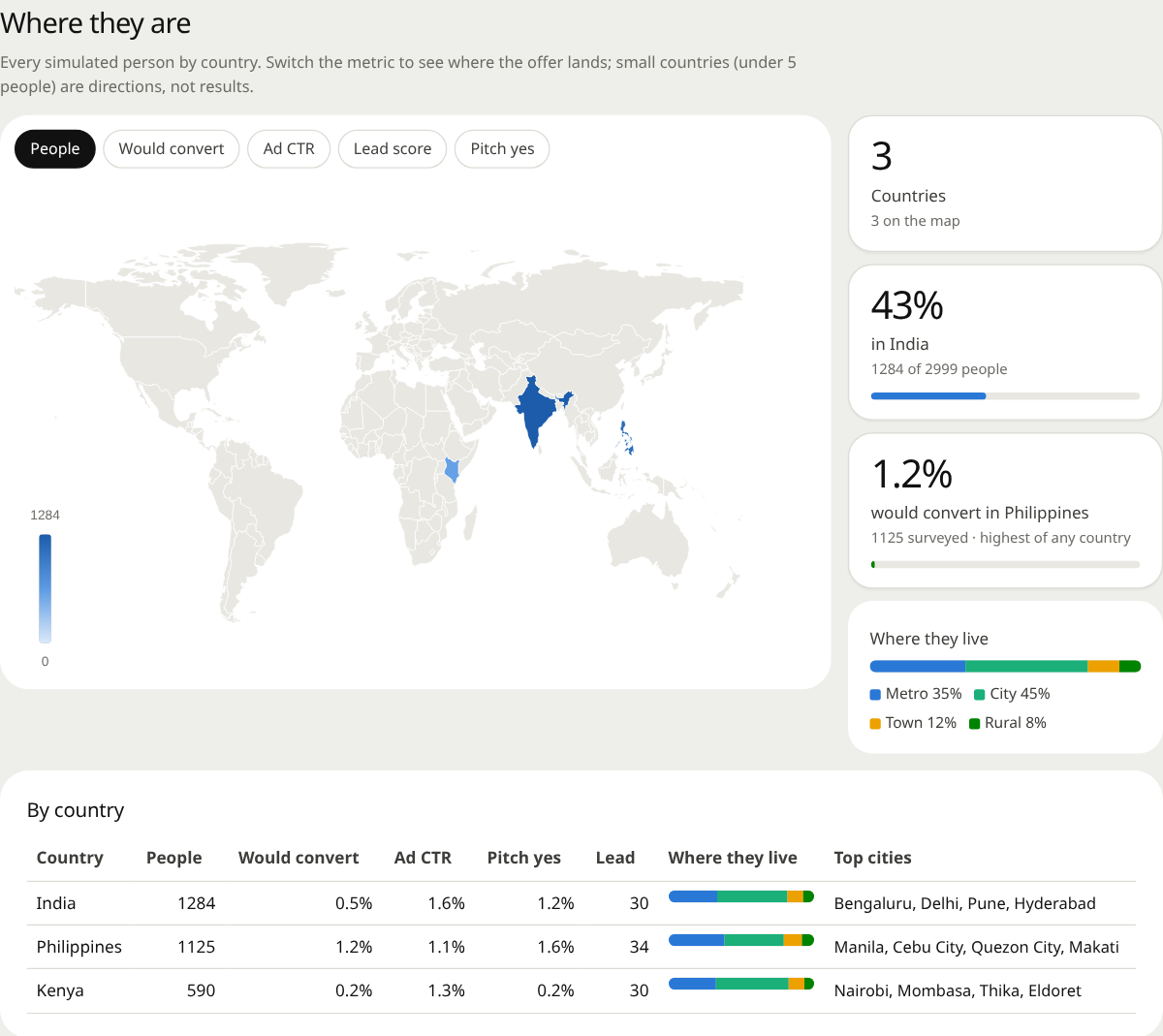
Task: Click the India share progress bar
Action: click(x=1005, y=395)
